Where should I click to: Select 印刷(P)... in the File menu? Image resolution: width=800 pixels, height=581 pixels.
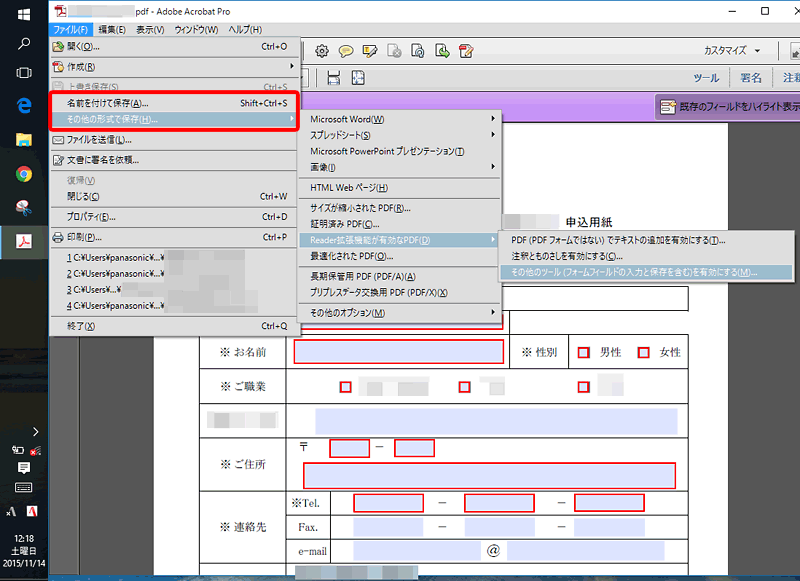coord(173,237)
